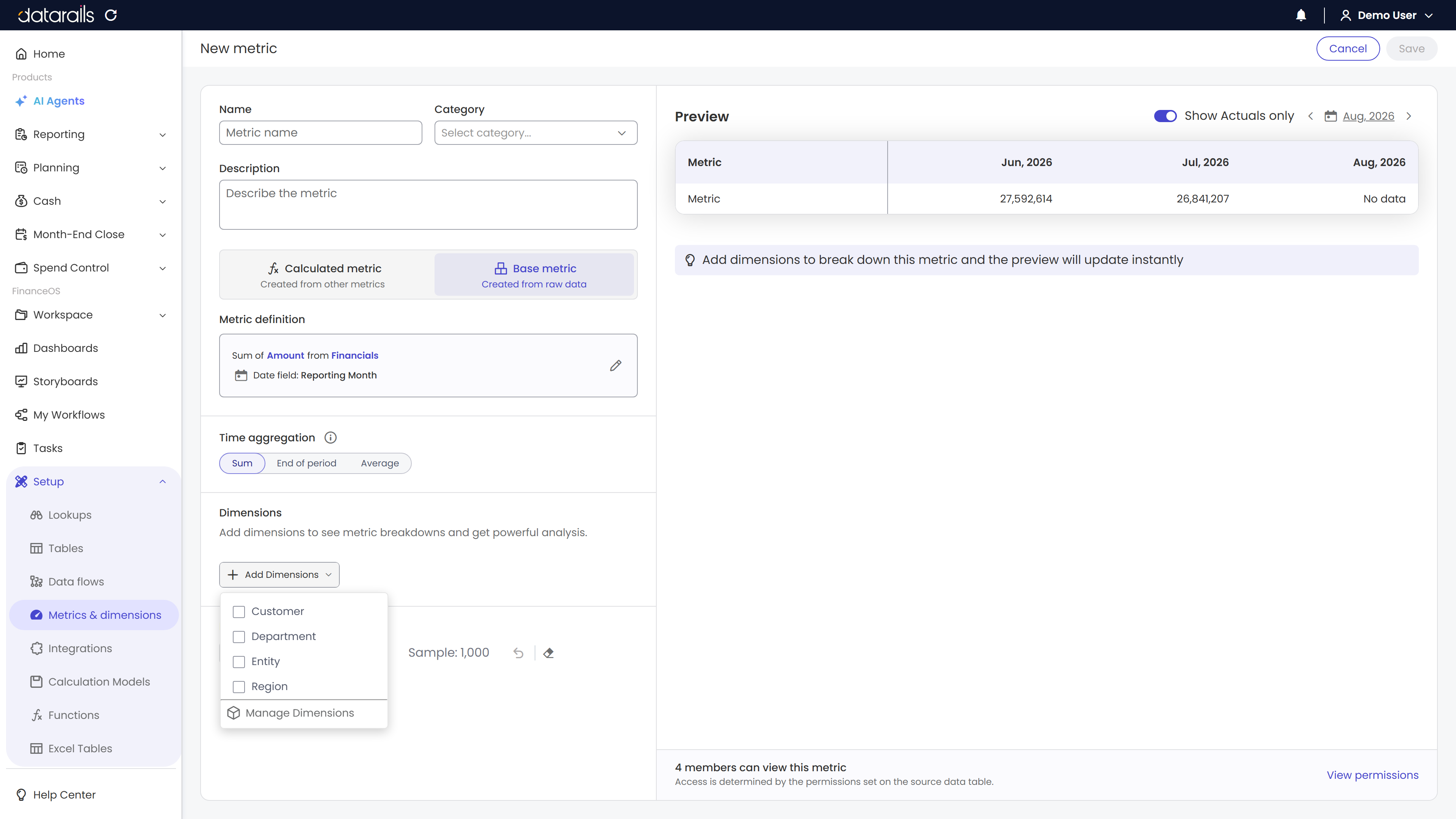This screenshot has height=819, width=1456.
Task: Open Manage Dimensions from dropdown
Action: tap(303, 713)
